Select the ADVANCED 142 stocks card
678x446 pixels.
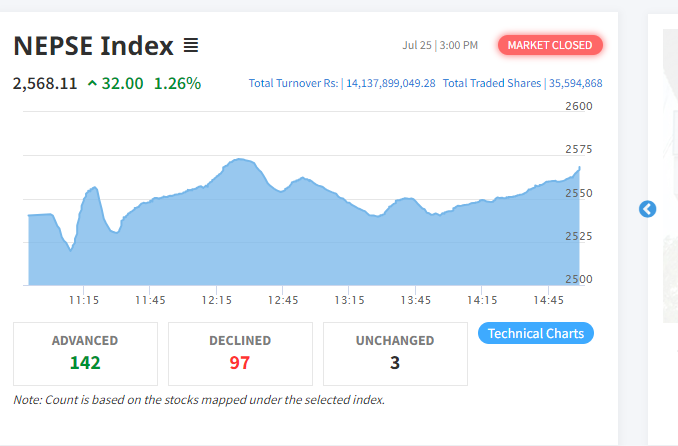click(85, 353)
